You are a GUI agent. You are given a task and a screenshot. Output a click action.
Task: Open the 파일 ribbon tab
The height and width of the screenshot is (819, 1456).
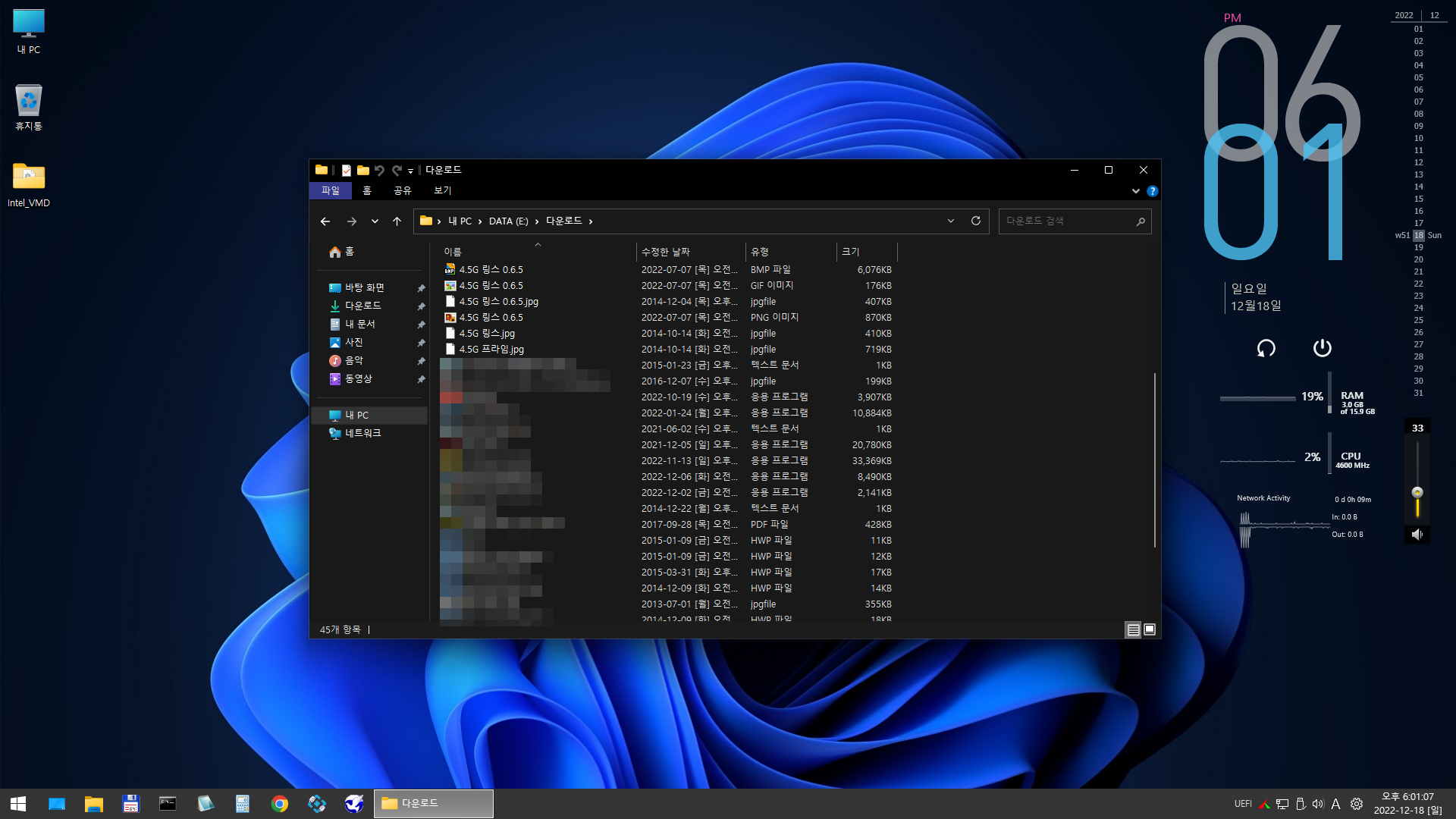(331, 190)
